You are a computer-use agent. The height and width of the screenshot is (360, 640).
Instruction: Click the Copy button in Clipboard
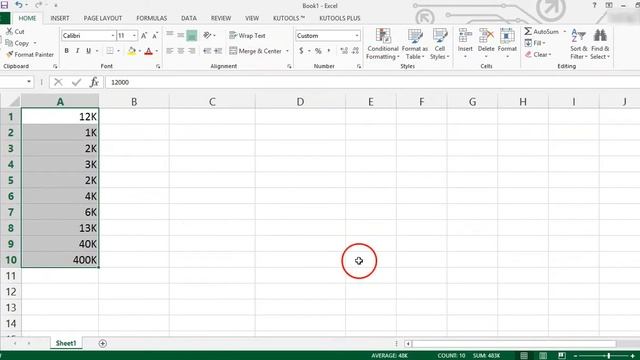17,43
